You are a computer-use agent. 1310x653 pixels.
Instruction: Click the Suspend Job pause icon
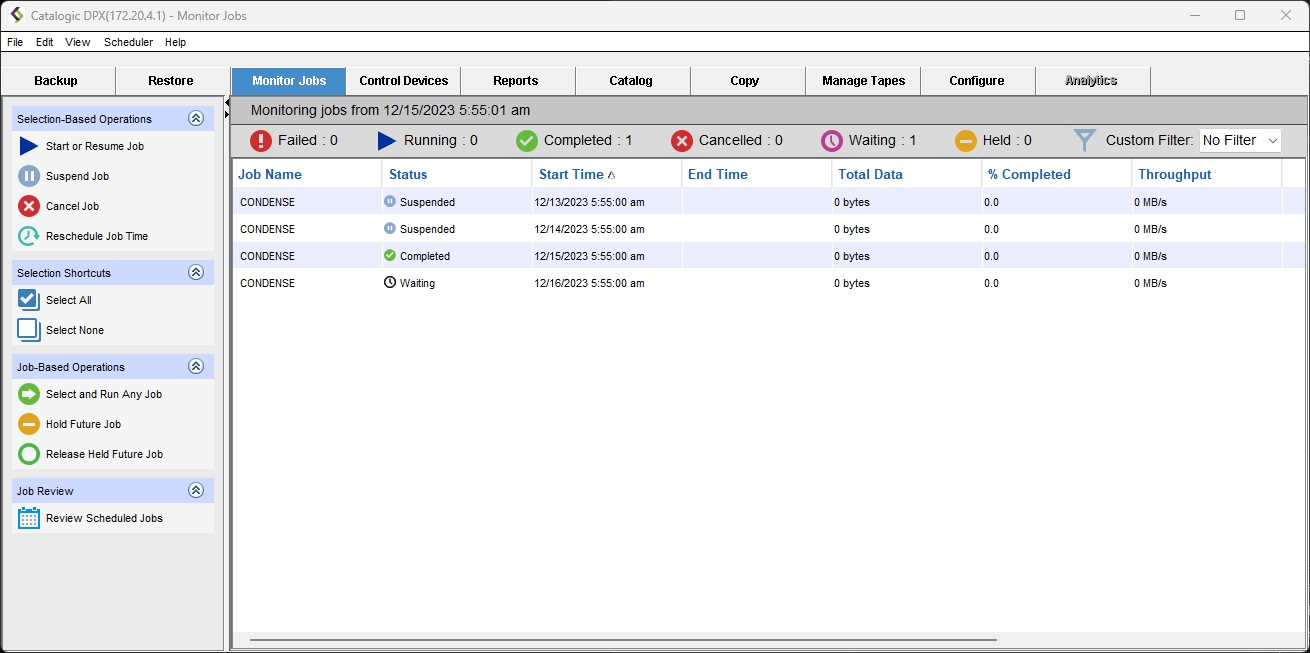point(29,176)
